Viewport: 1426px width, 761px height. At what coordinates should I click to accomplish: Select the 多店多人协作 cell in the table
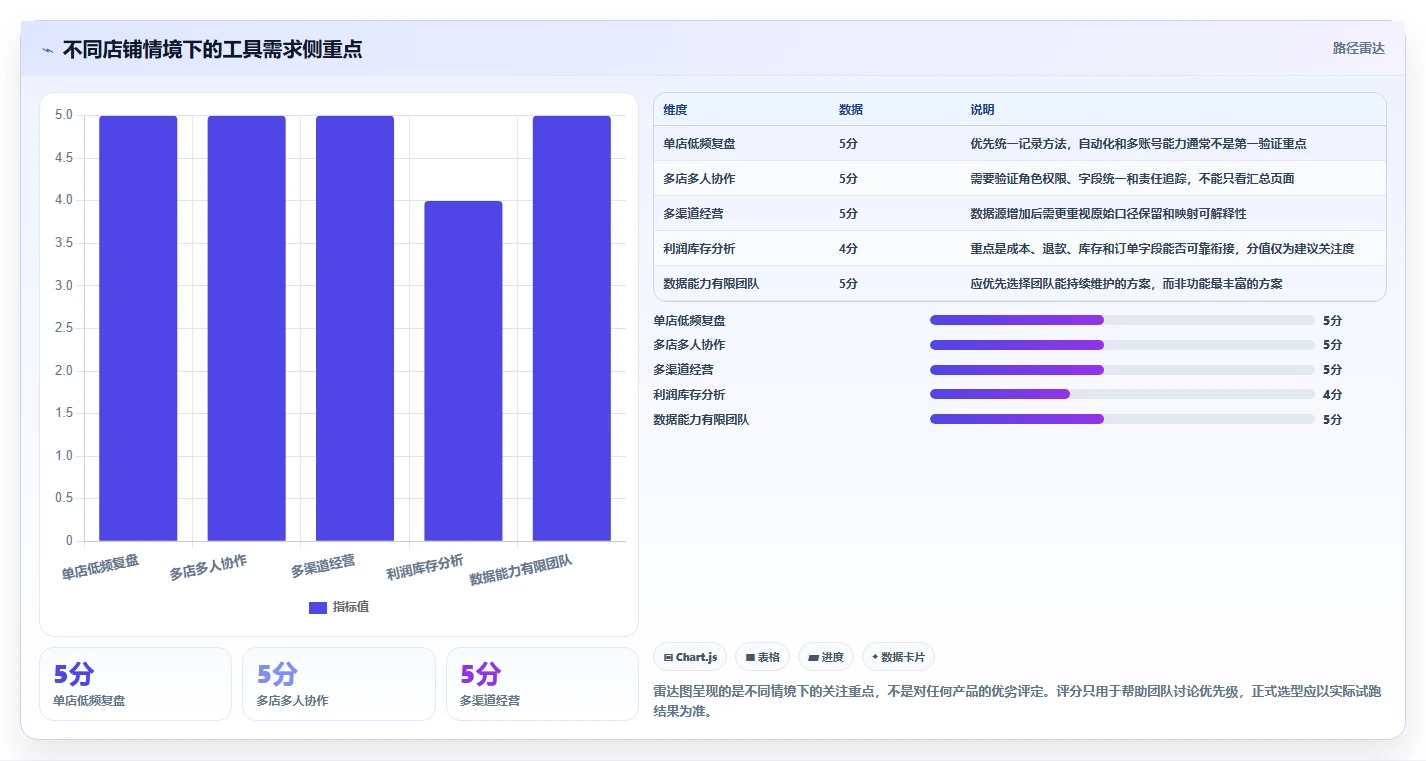coord(699,179)
